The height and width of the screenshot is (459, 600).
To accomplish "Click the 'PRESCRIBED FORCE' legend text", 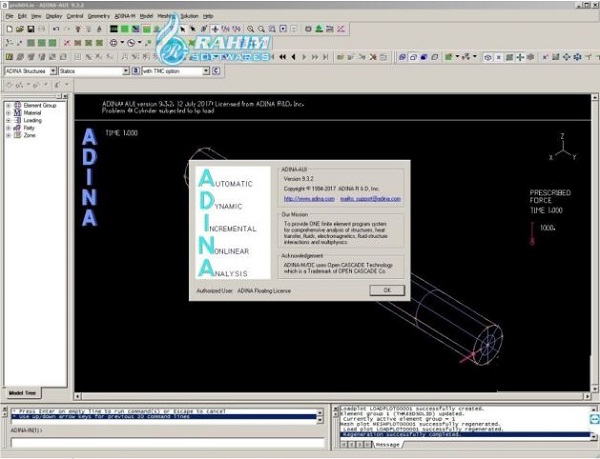I will (x=550, y=197).
